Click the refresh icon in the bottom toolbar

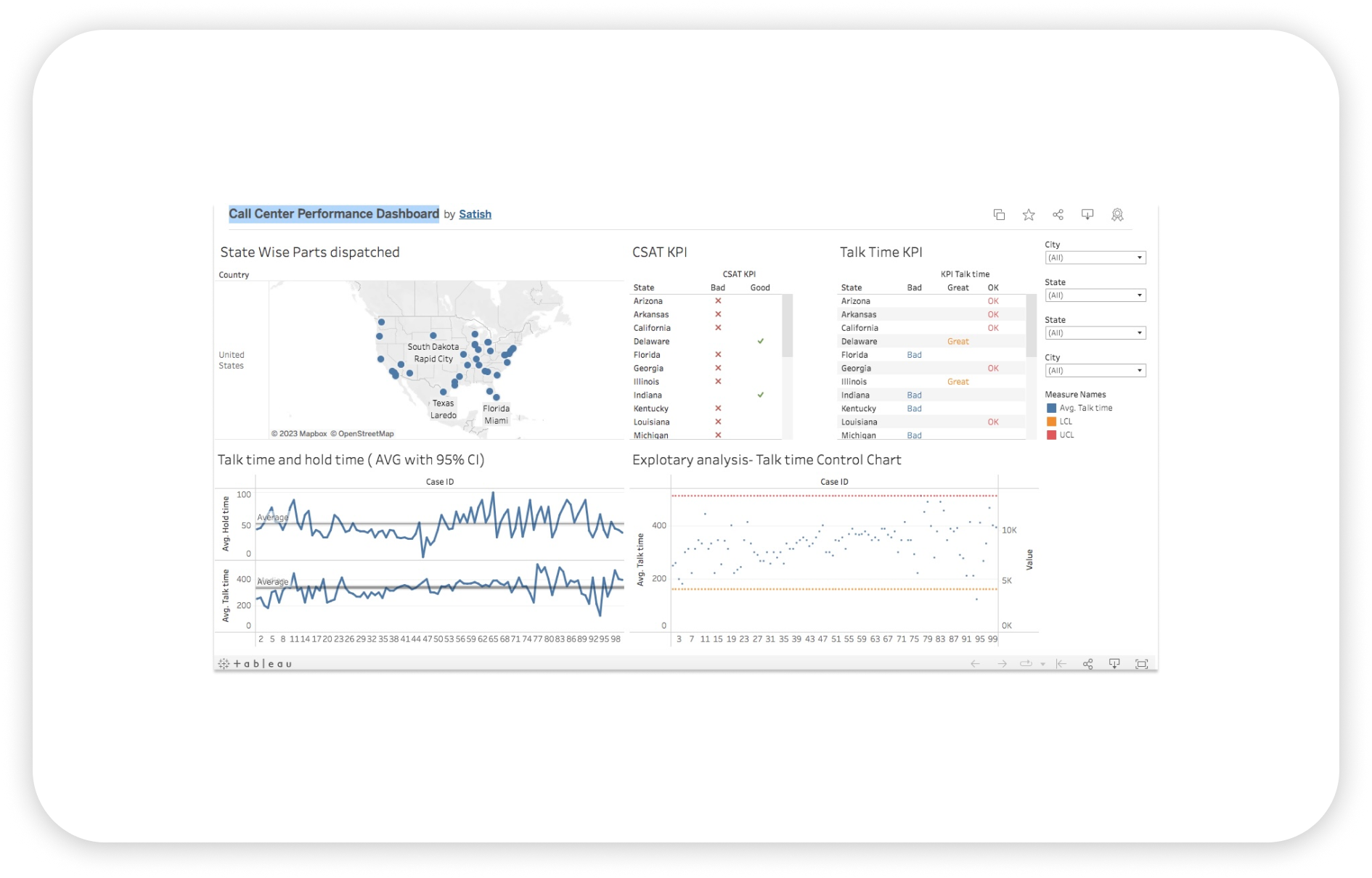point(1025,664)
